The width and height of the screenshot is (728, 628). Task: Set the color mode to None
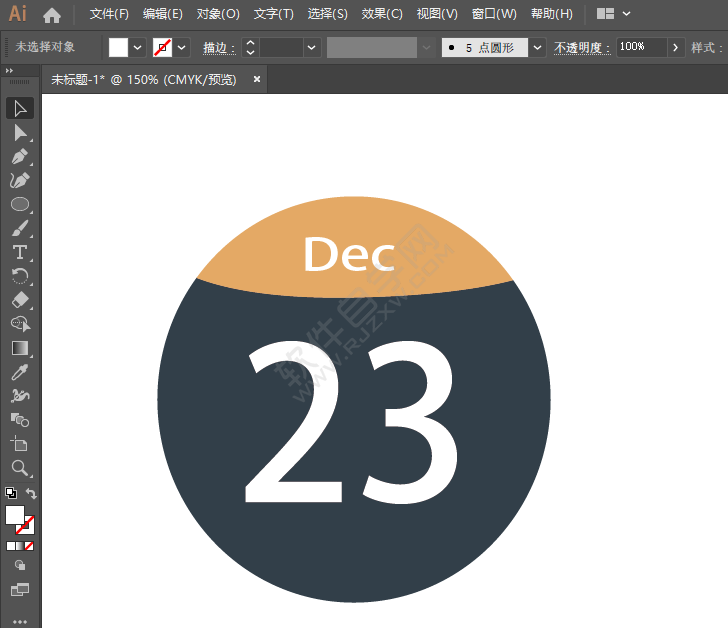click(29, 546)
